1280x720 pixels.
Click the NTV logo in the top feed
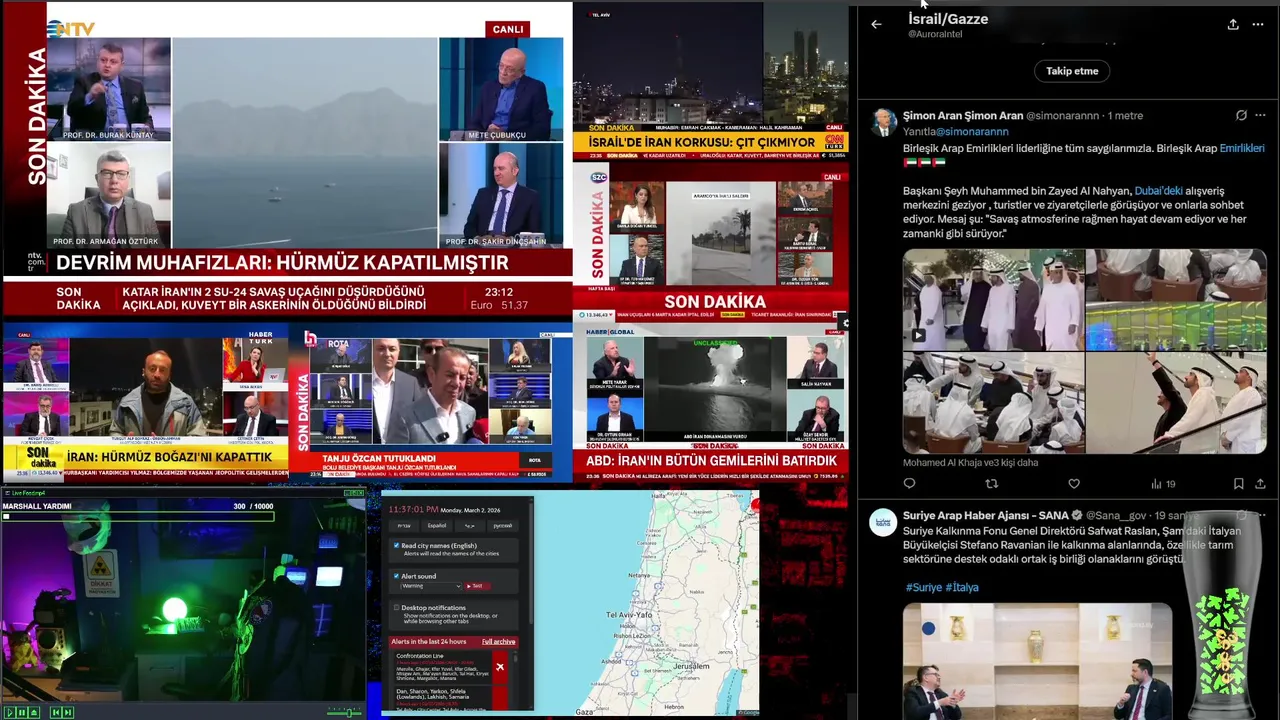coord(71,29)
